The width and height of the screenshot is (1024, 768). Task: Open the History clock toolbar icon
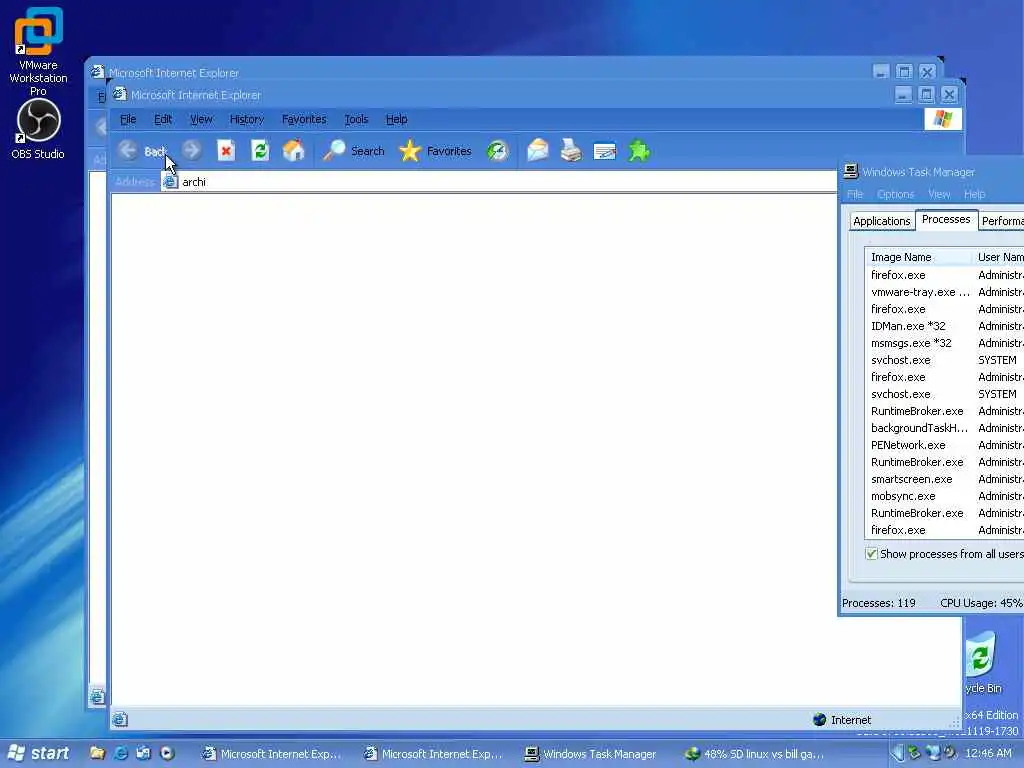[498, 151]
